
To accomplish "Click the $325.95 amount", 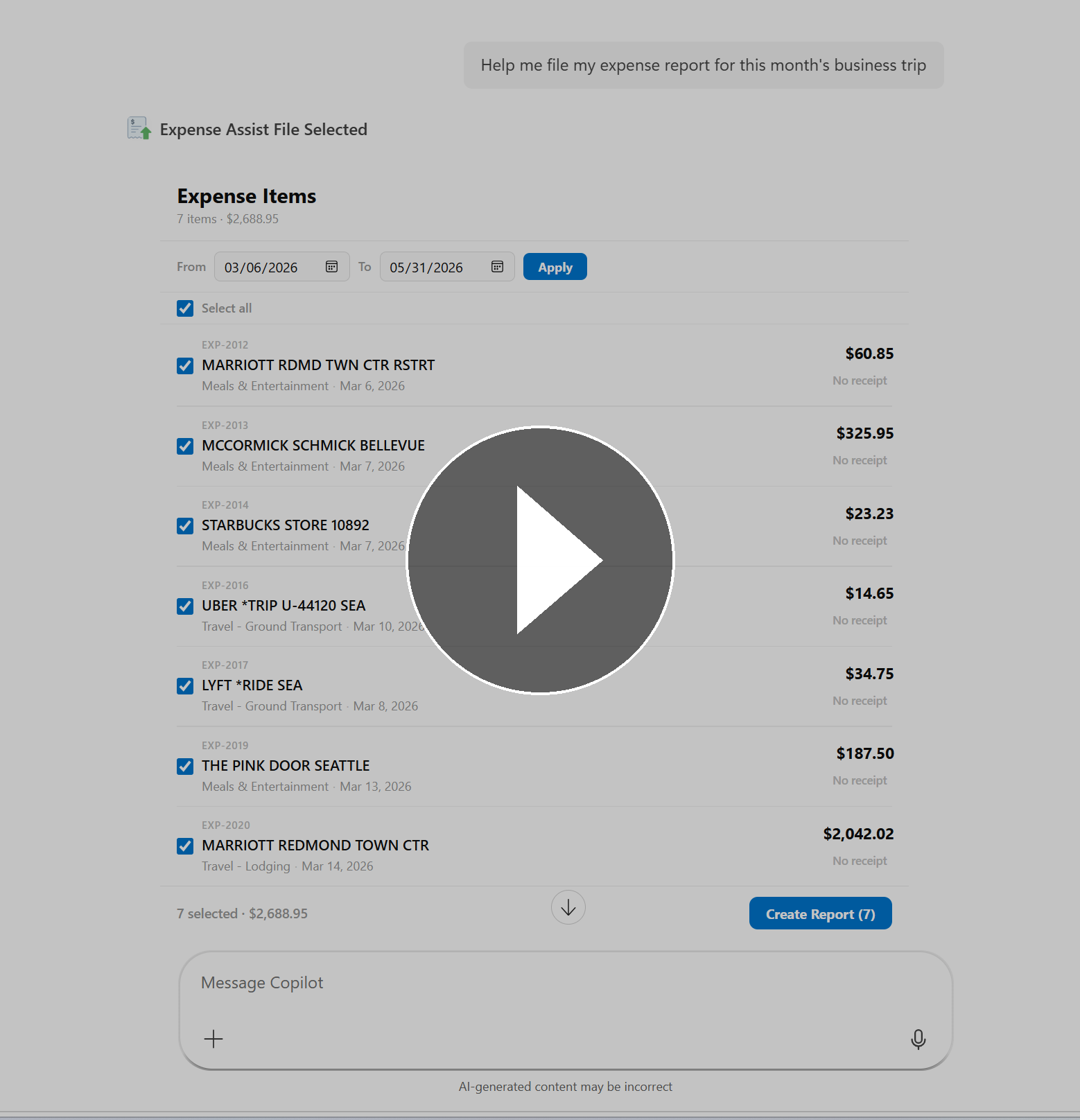I will pos(865,433).
